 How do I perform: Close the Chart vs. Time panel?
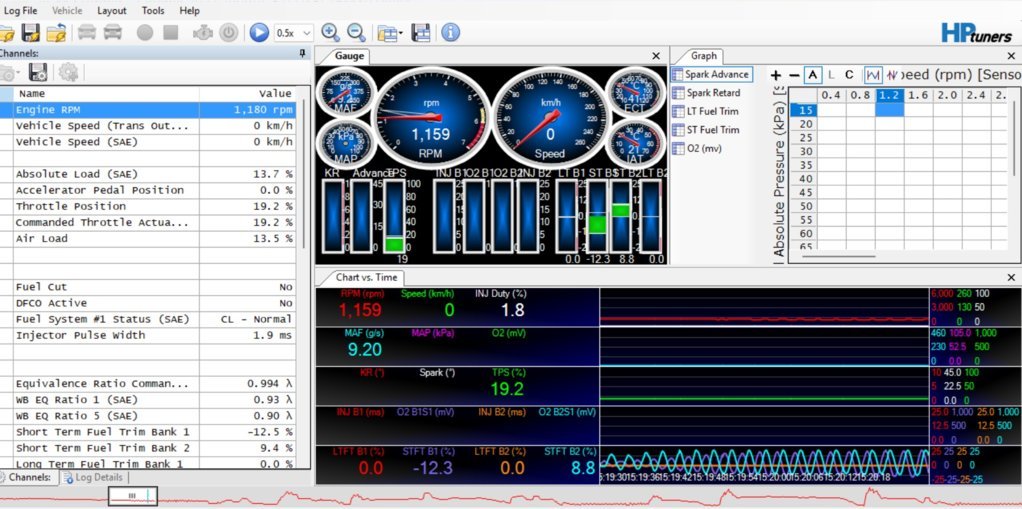(1011, 277)
